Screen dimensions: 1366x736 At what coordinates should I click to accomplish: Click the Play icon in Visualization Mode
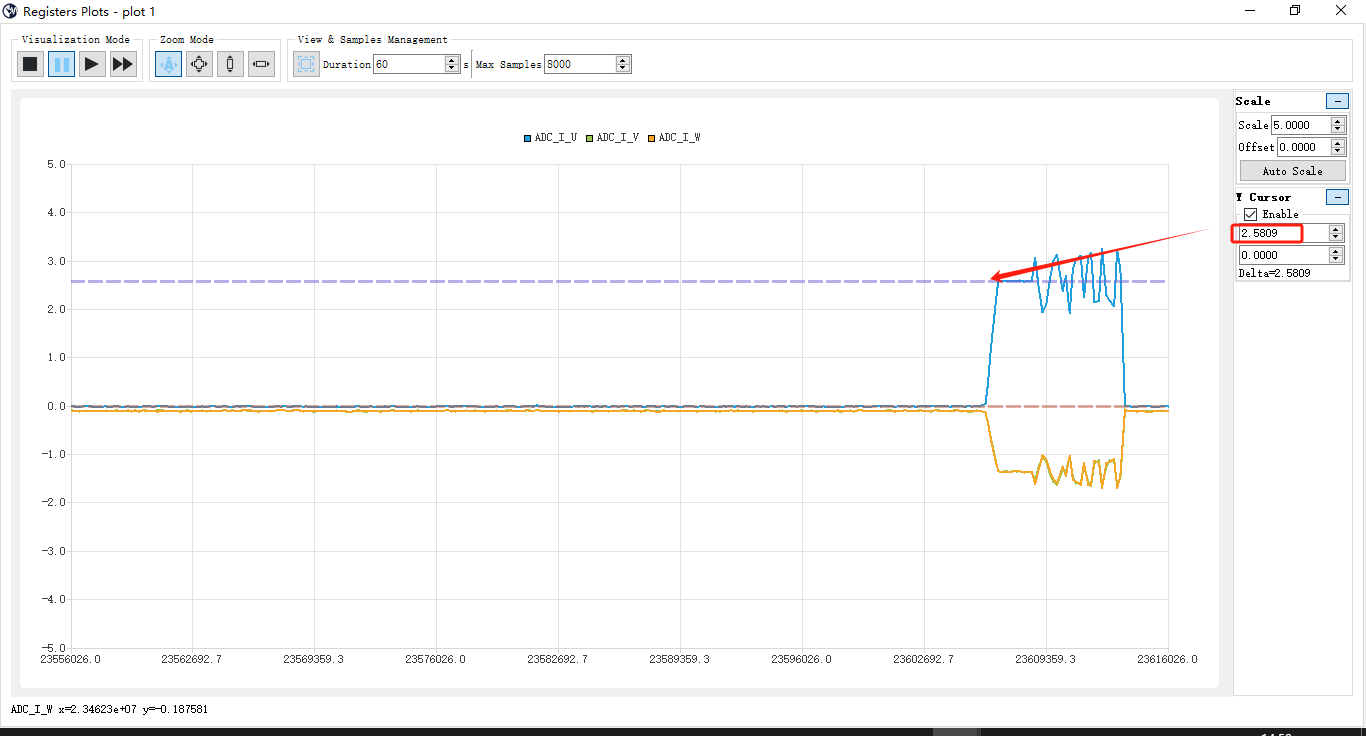(92, 63)
